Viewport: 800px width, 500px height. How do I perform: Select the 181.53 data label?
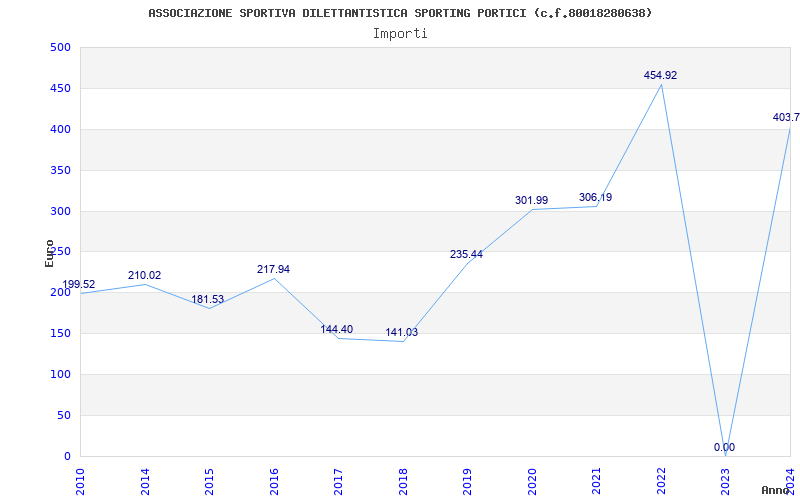coord(208,299)
